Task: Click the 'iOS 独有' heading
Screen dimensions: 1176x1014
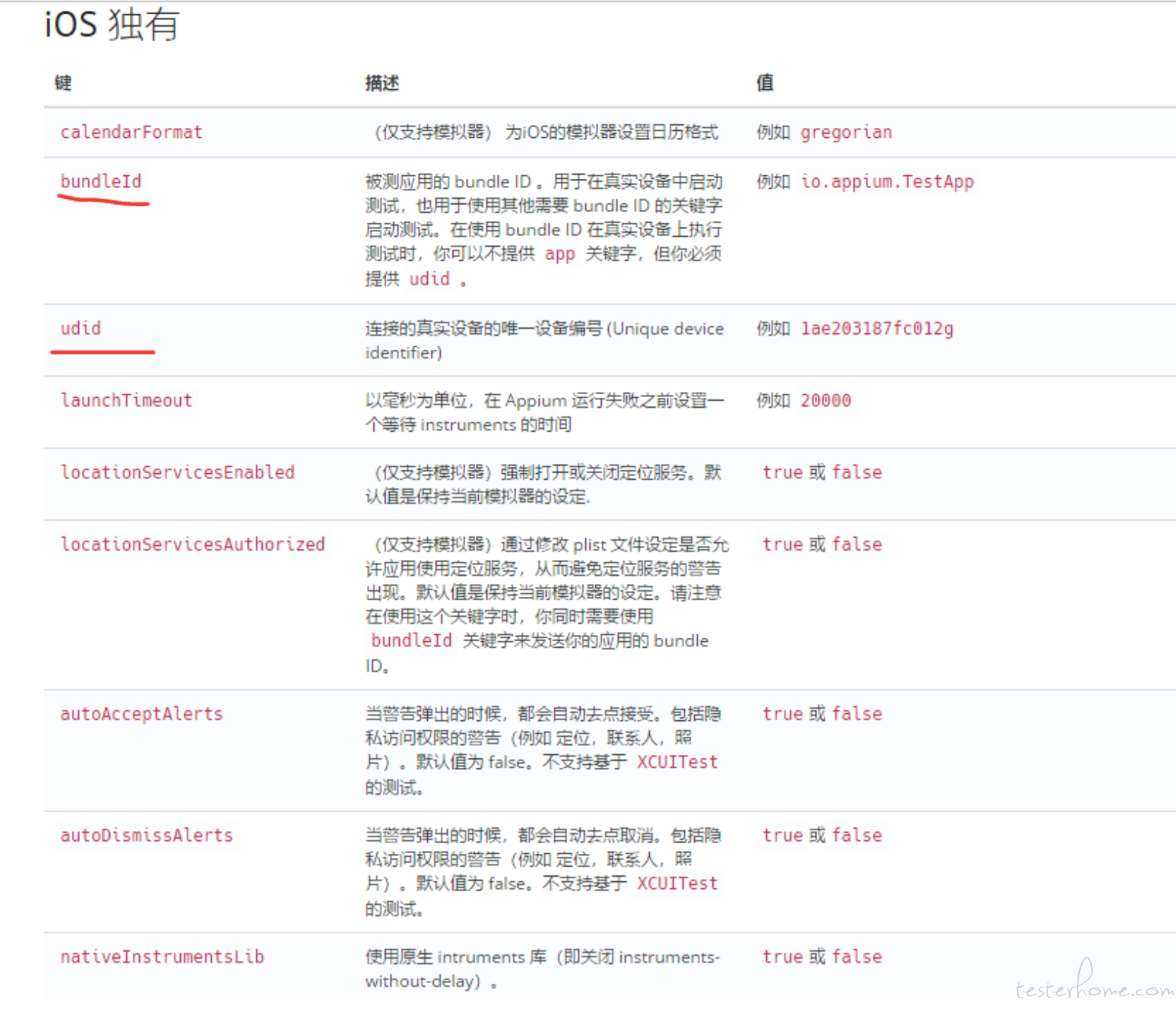Action: click(111, 24)
